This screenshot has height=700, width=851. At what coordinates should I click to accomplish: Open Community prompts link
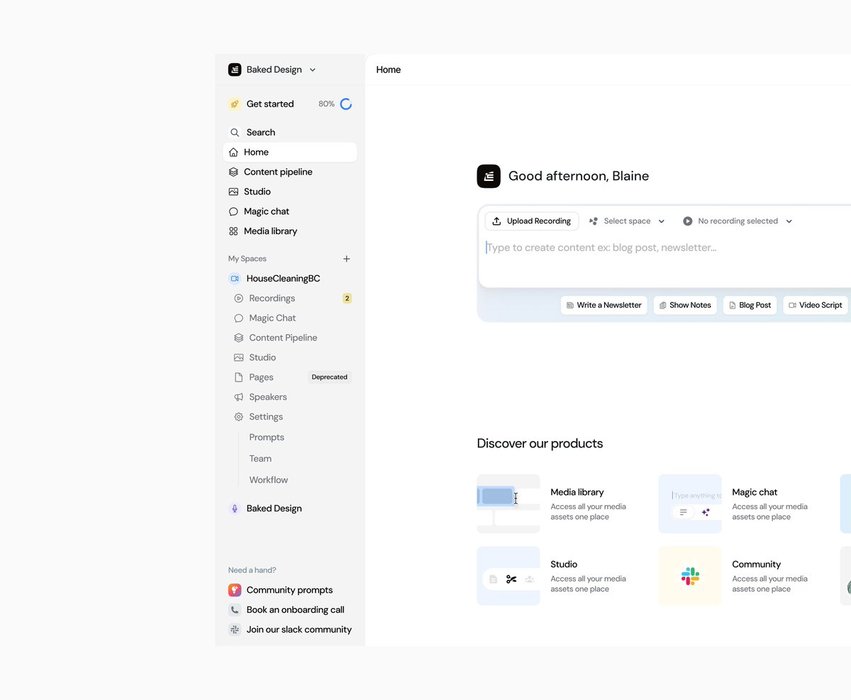290,590
